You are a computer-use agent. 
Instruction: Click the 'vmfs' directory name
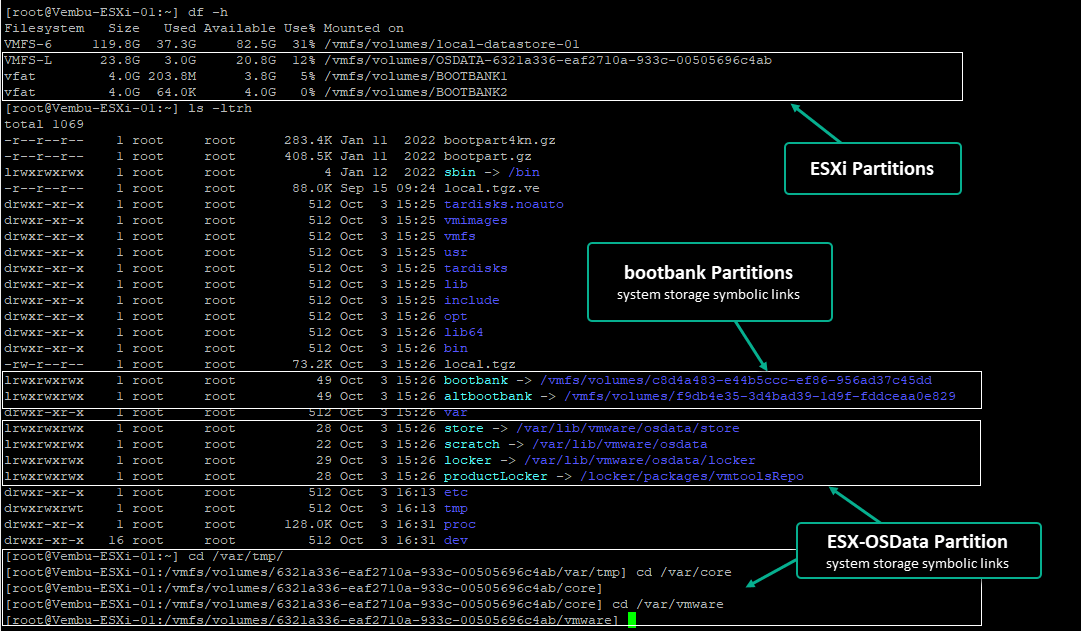click(x=460, y=236)
